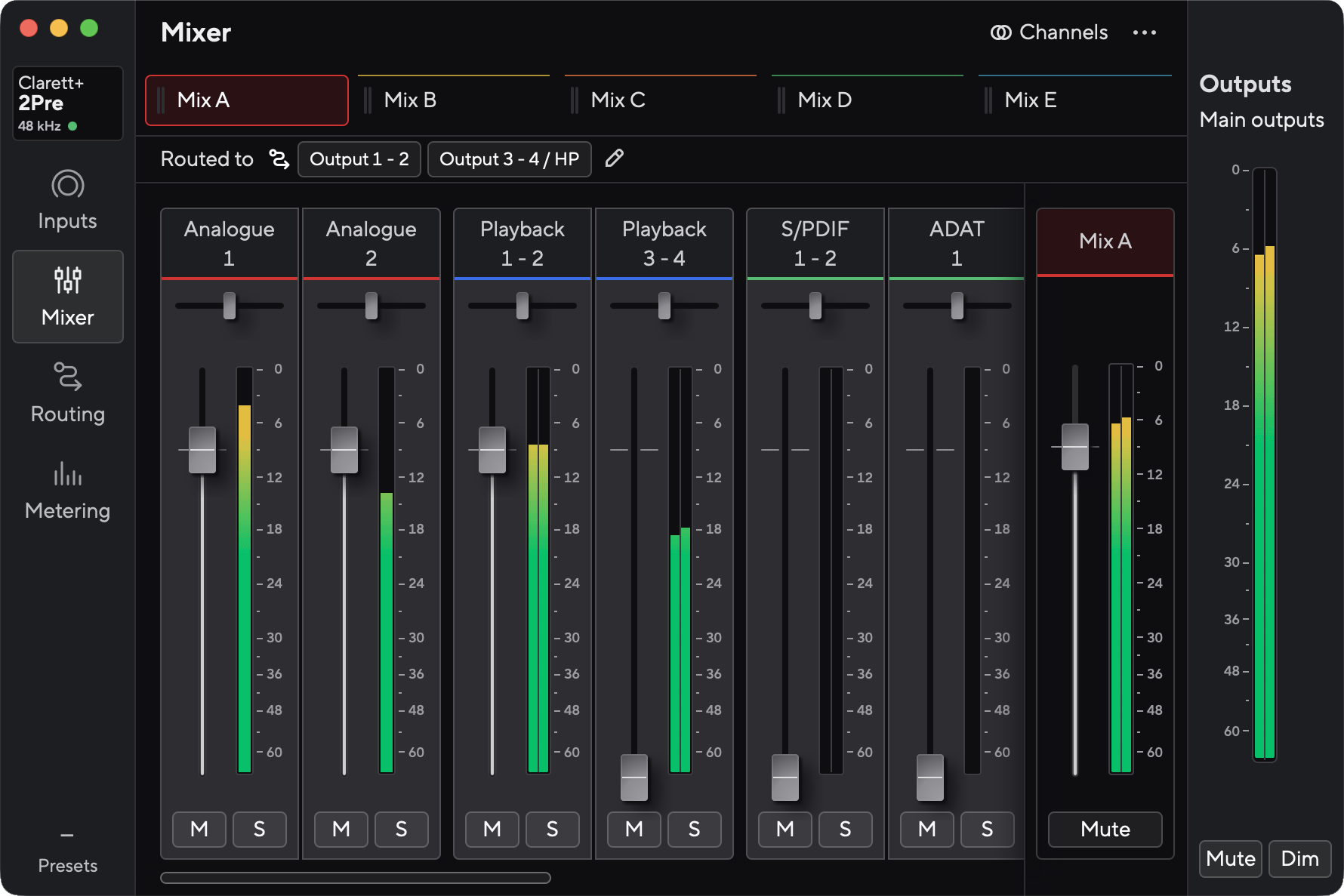Click the routing icon beside Routed to

tap(279, 159)
